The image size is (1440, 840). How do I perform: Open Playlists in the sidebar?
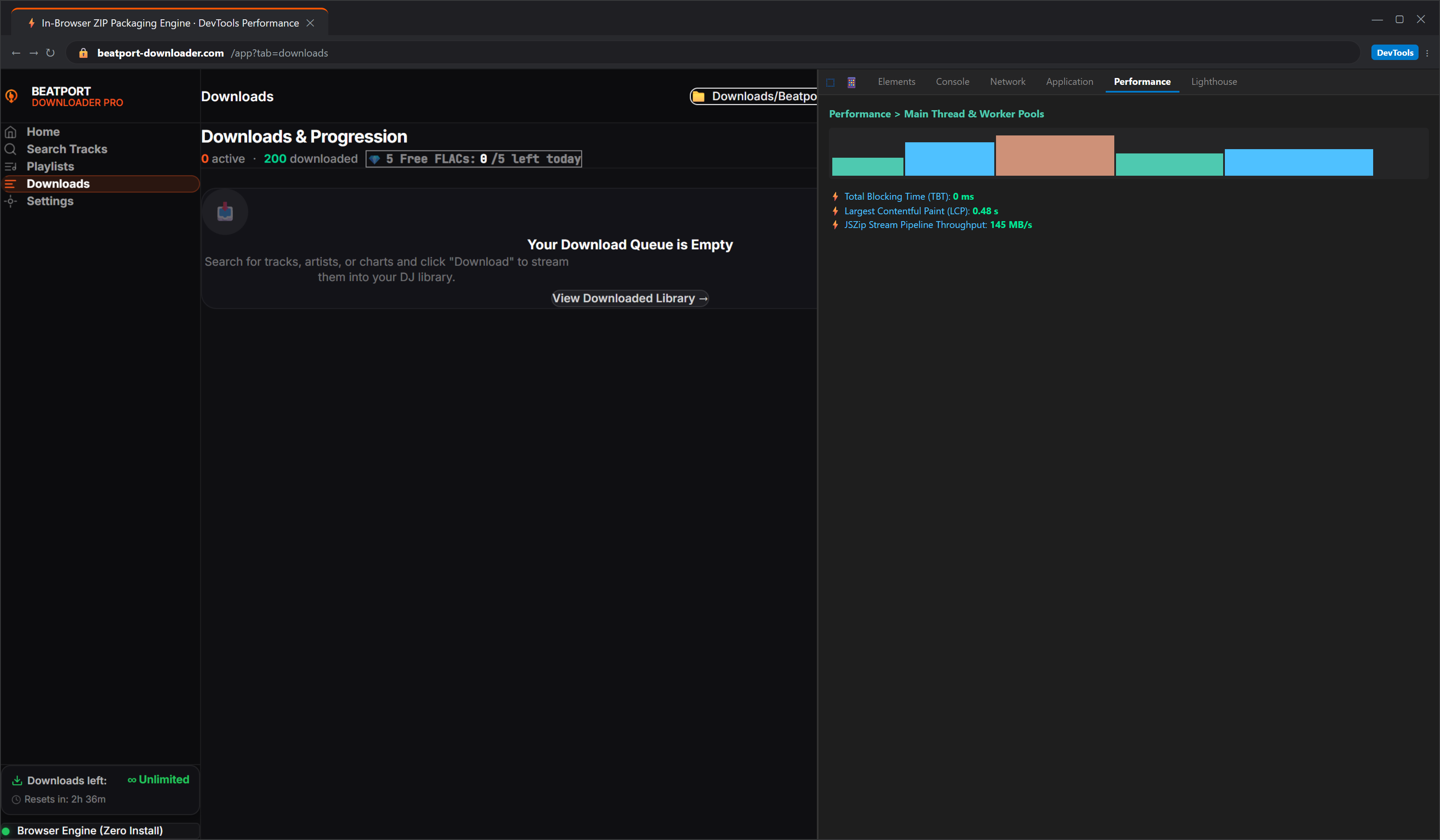pyautogui.click(x=100, y=166)
